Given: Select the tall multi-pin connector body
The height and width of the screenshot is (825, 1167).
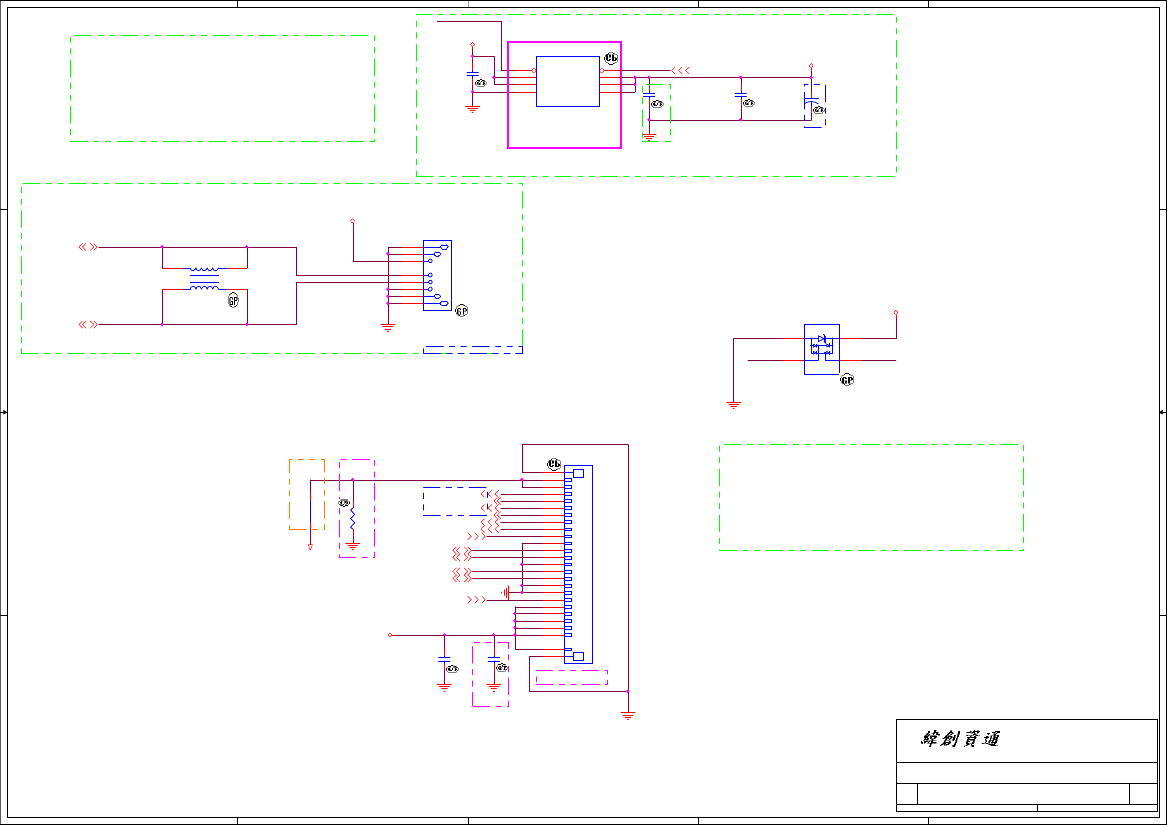Looking at the screenshot, I should (578, 564).
